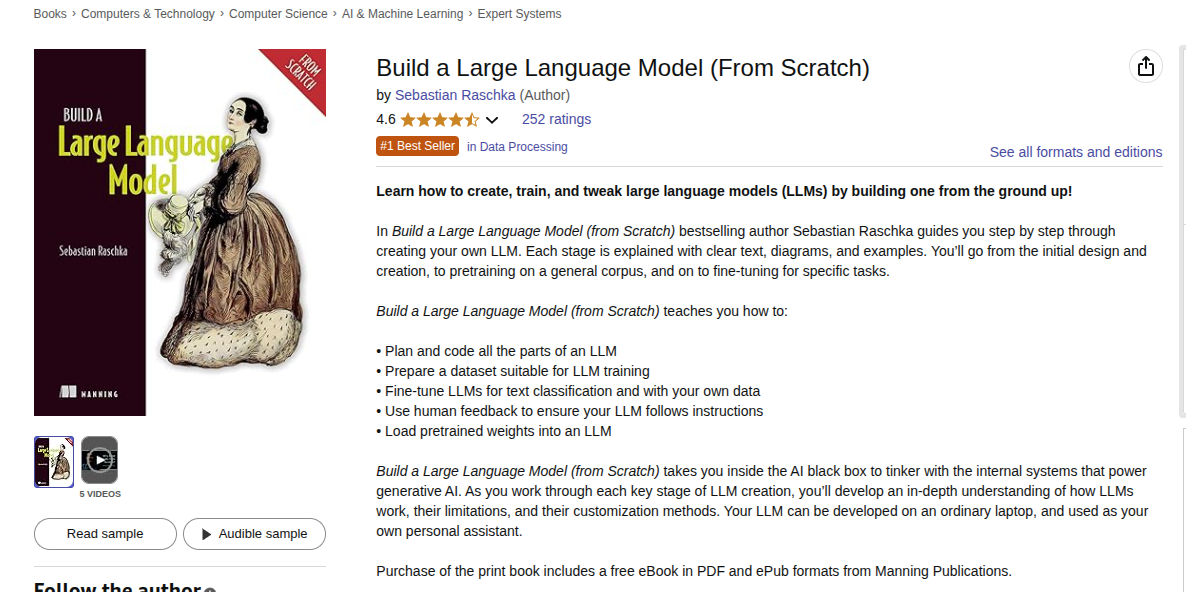Select the book cover thumbnail
Viewport: 1186px width, 592px height.
[54, 462]
